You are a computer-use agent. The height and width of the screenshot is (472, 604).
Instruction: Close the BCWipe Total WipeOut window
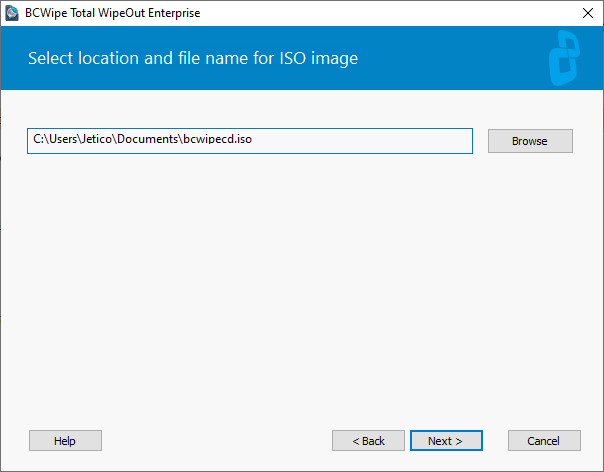[x=588, y=13]
